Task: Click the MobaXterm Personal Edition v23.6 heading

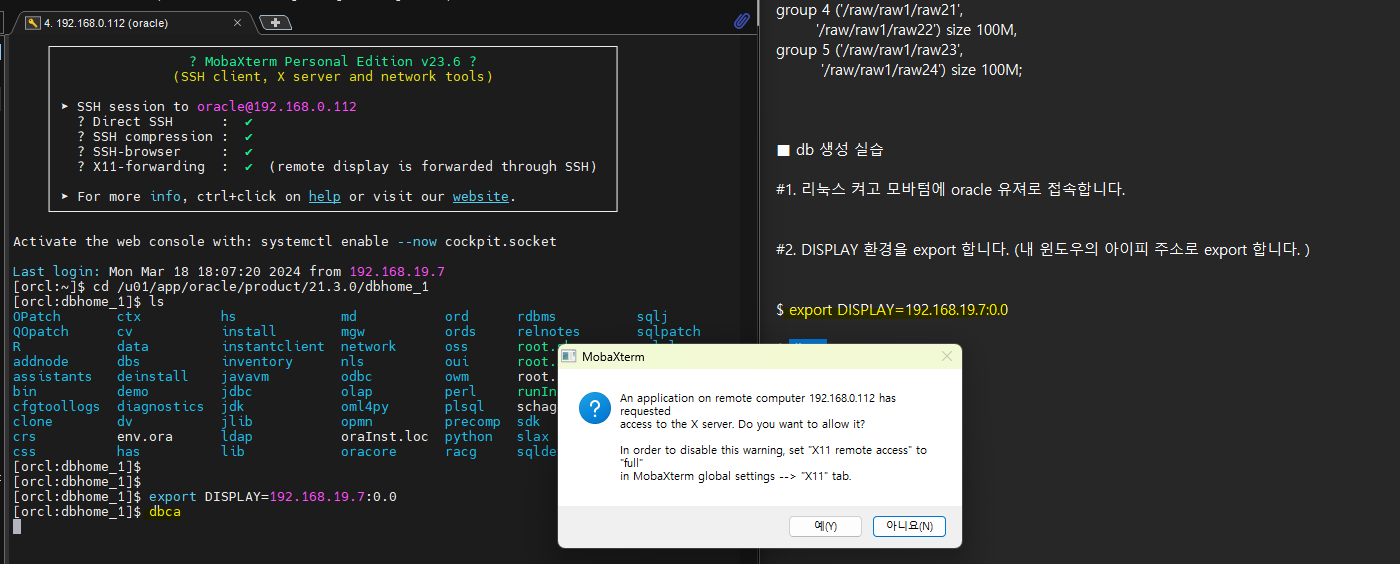Action: [x=333, y=62]
